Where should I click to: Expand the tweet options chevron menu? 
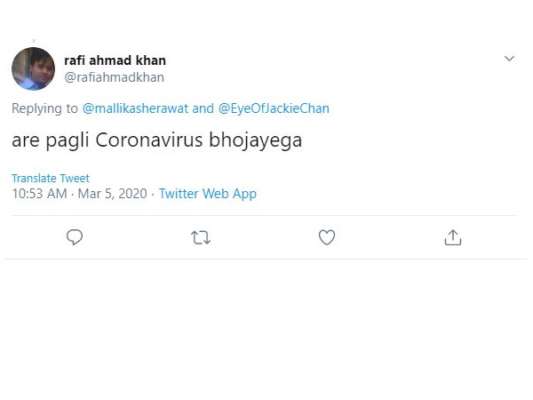[x=509, y=58]
